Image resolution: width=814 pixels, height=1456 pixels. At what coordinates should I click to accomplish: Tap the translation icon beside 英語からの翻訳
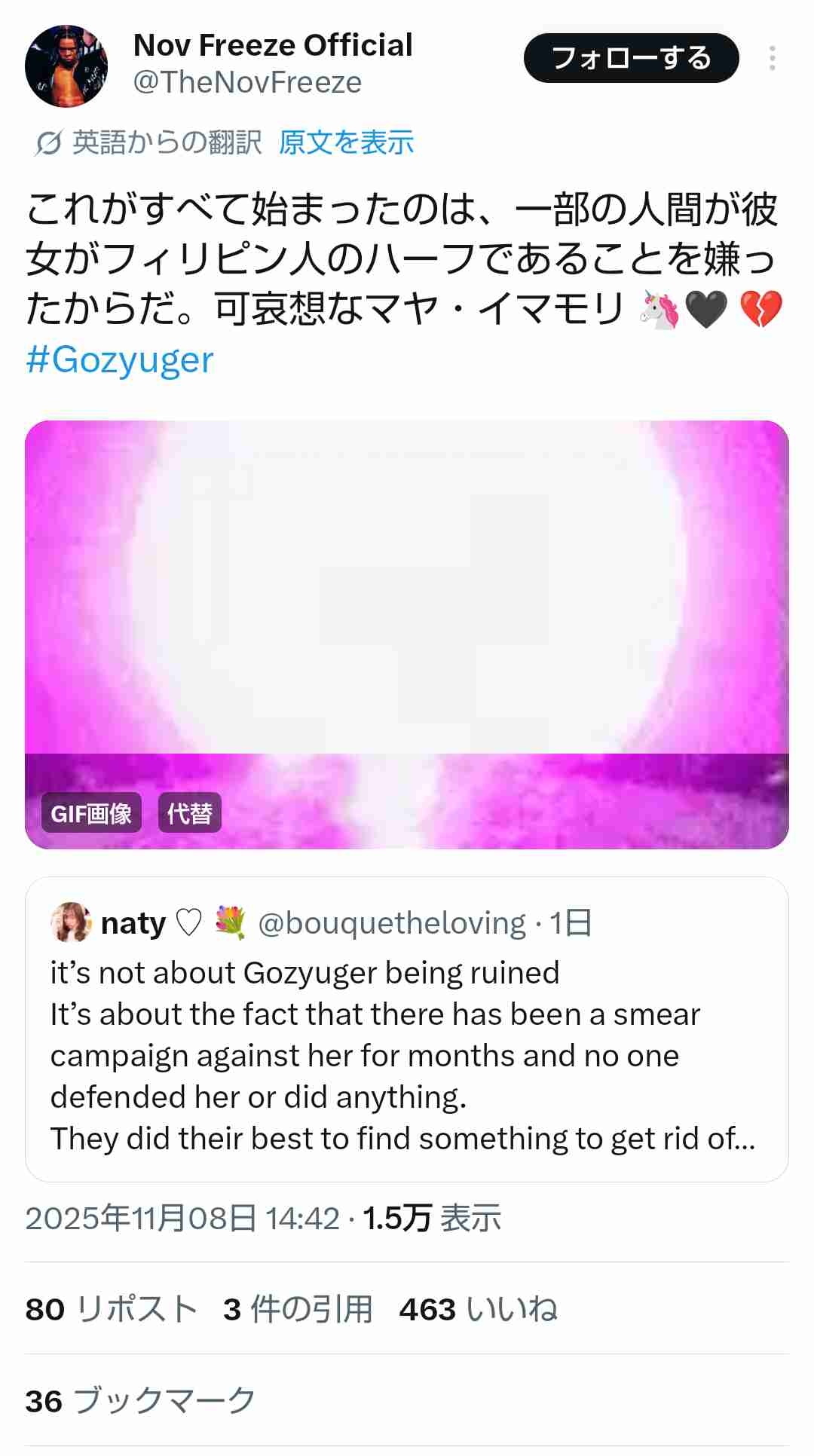pyautogui.click(x=47, y=142)
